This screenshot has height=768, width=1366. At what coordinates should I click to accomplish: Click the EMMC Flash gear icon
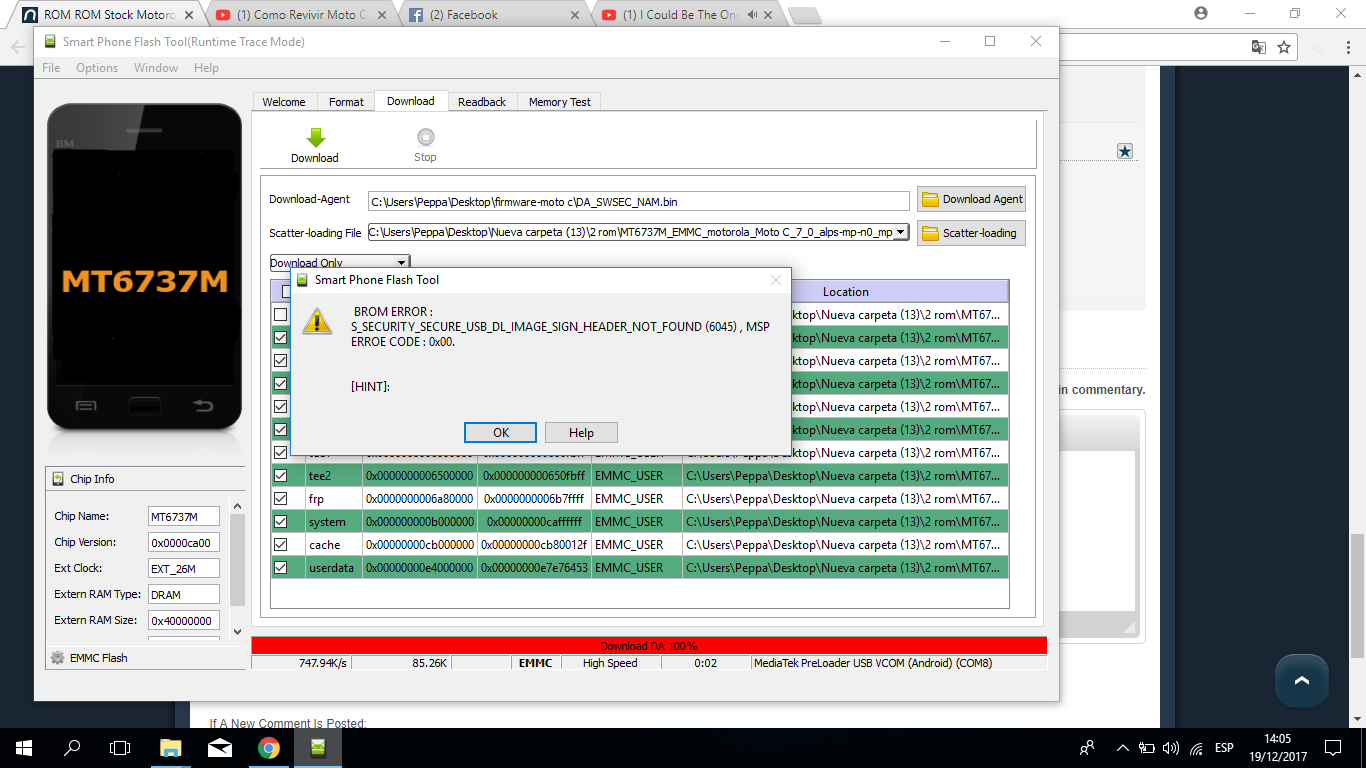pyautogui.click(x=58, y=658)
